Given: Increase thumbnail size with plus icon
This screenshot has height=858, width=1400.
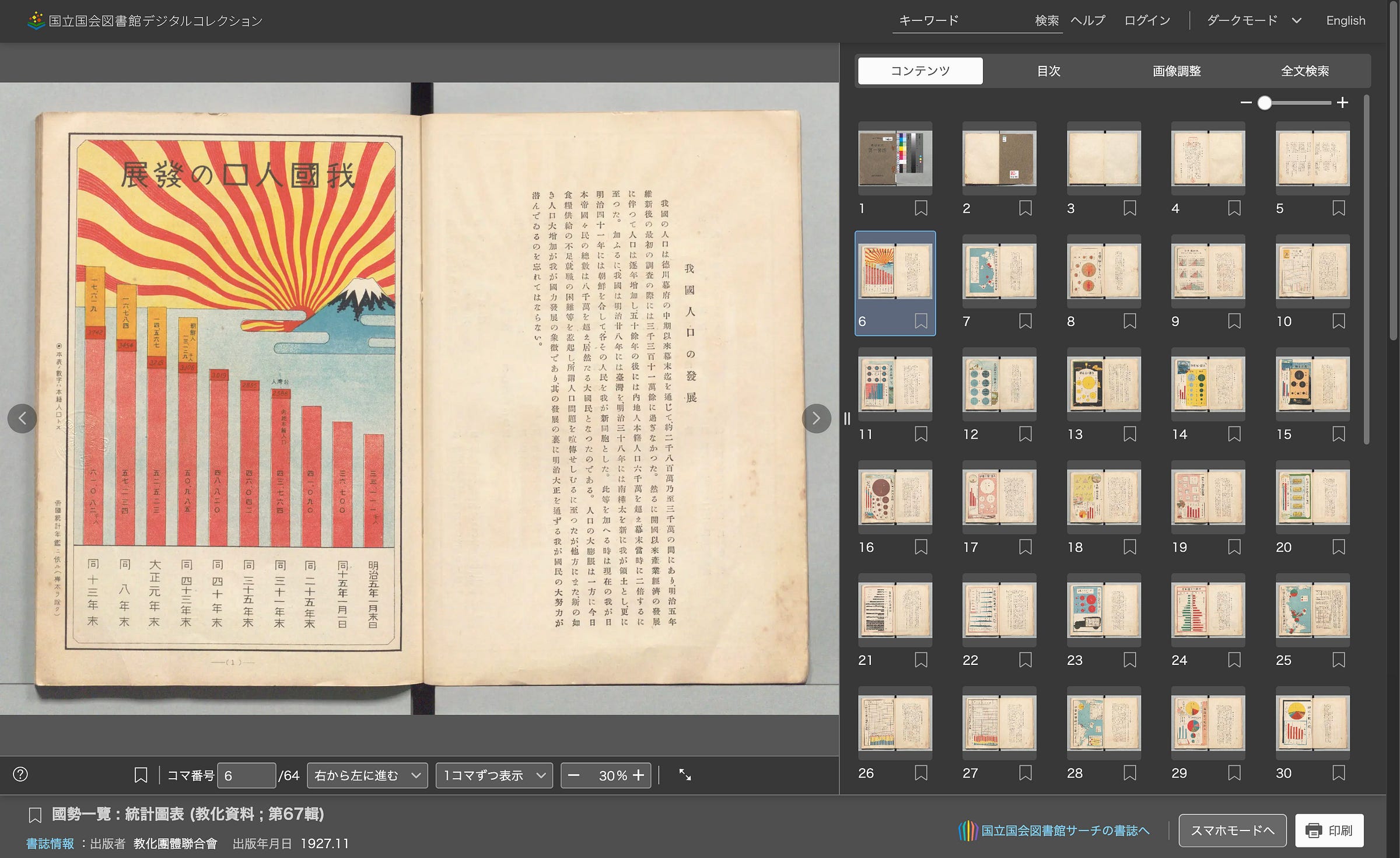Looking at the screenshot, I should (x=1342, y=103).
